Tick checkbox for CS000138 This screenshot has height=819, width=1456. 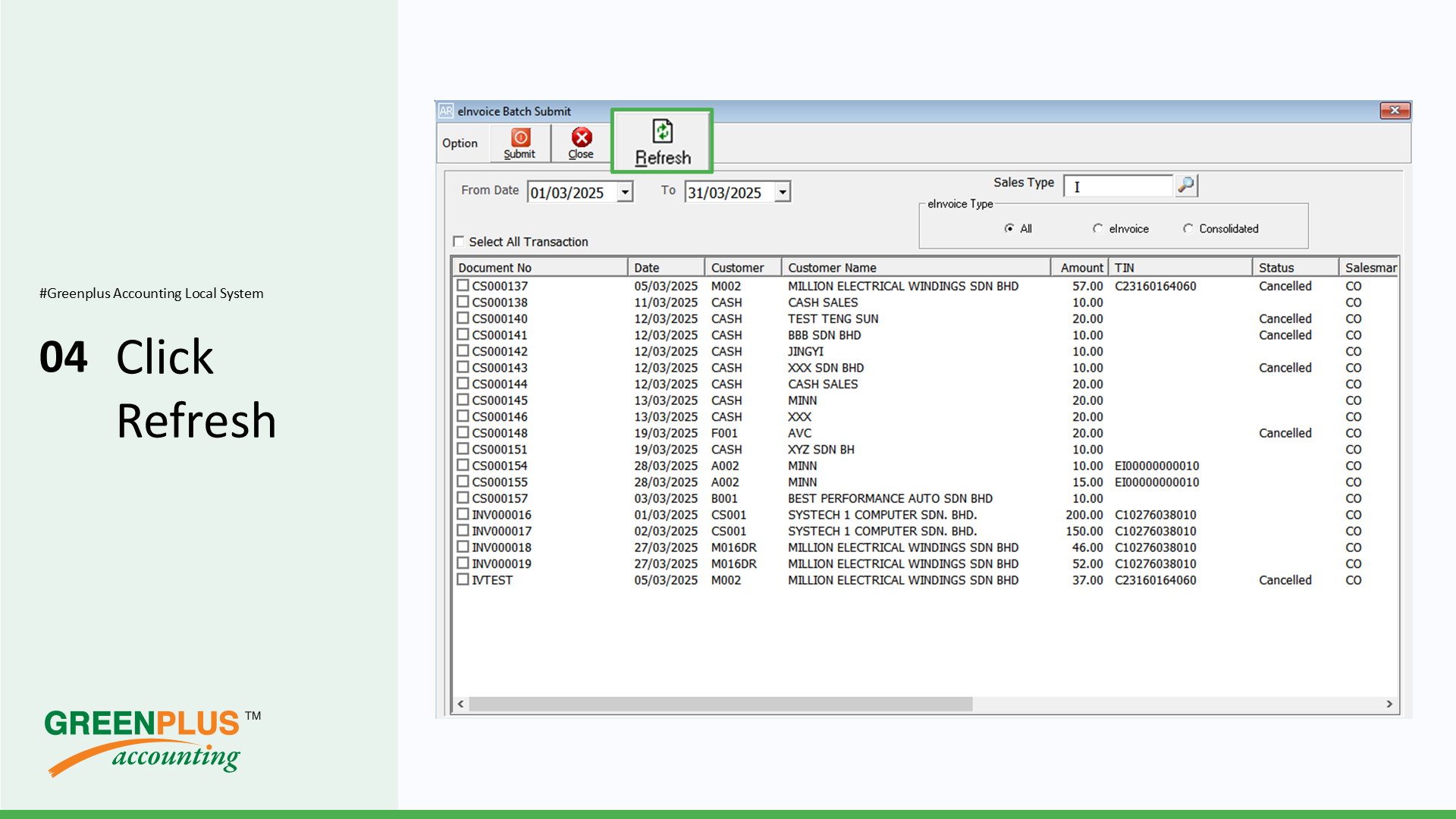pos(463,302)
